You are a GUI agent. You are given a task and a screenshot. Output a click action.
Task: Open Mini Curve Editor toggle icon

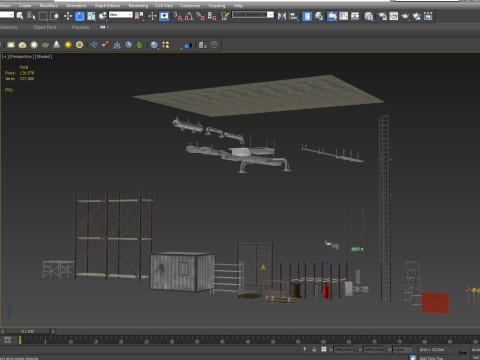pos(8,340)
